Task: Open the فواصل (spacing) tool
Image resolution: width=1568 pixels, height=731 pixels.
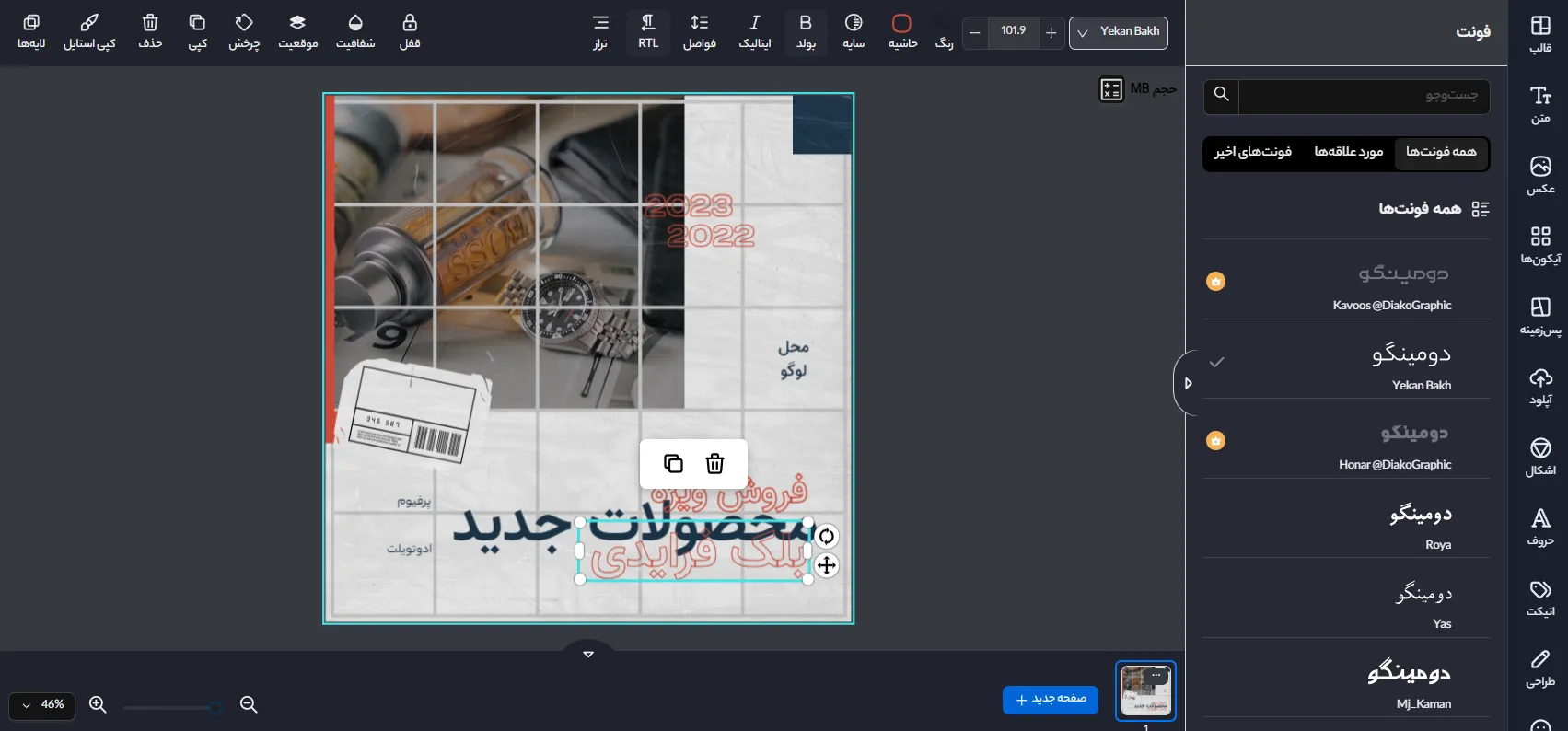Action: click(700, 31)
